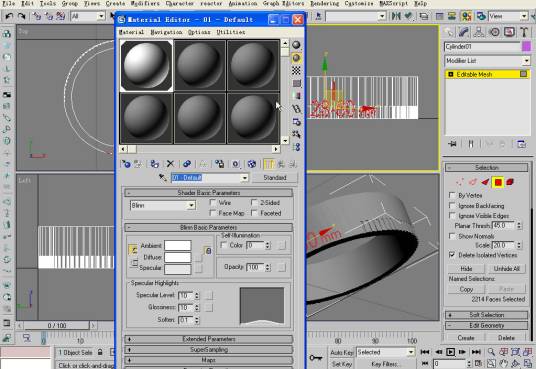536x369 pixels.
Task: Toggle the By Vertex checkbox
Action: pos(452,195)
